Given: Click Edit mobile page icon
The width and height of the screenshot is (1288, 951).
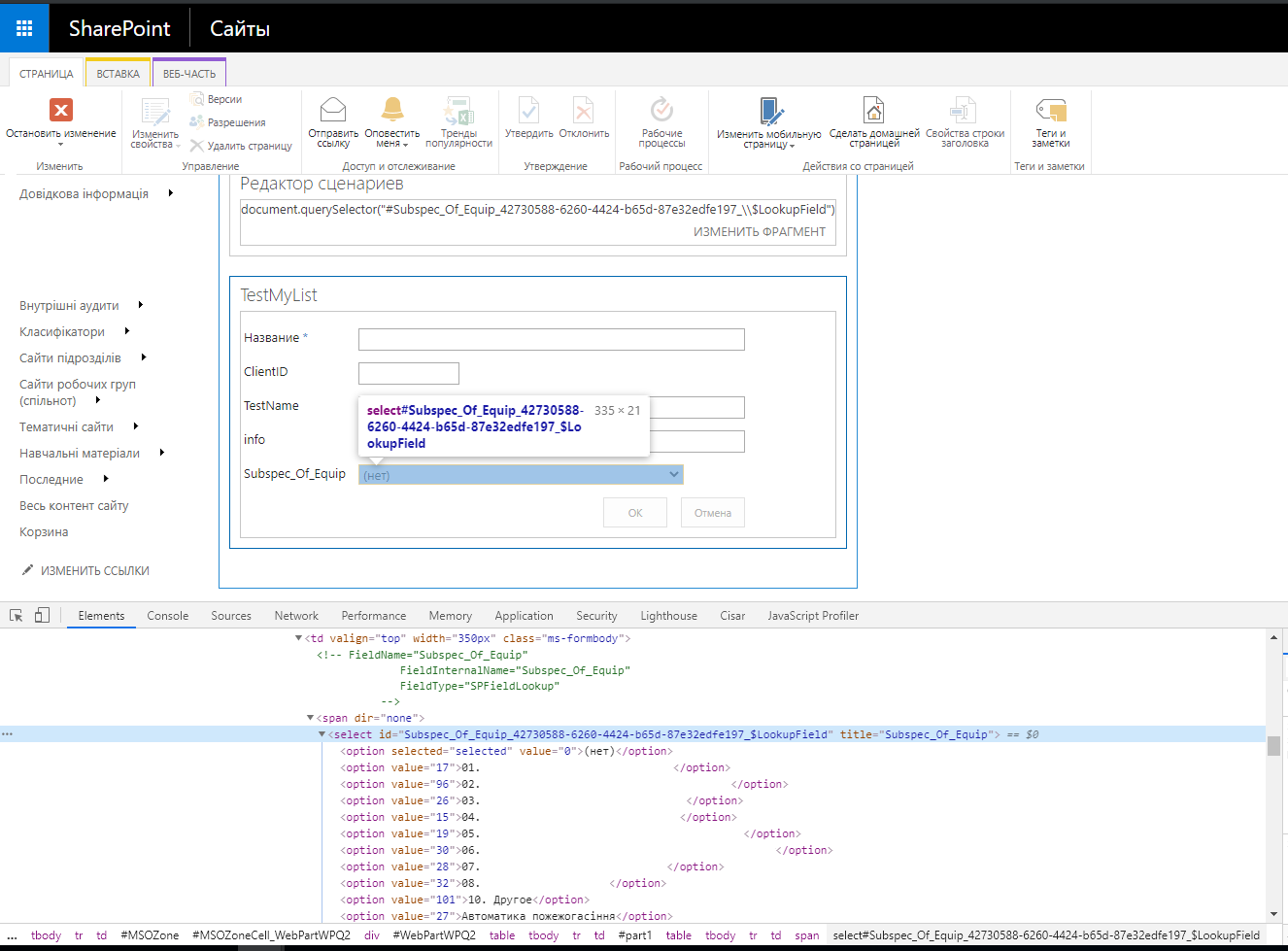Looking at the screenshot, I should (x=769, y=110).
